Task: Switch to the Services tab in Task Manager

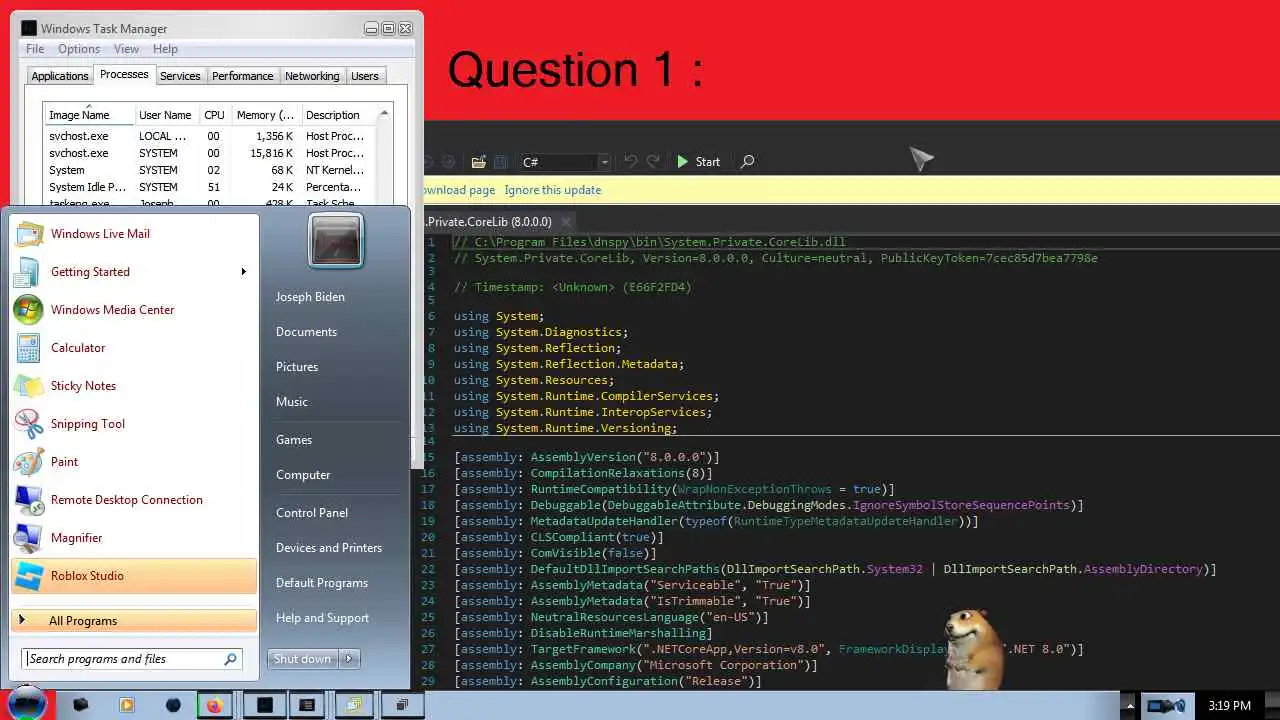Action: click(x=180, y=76)
